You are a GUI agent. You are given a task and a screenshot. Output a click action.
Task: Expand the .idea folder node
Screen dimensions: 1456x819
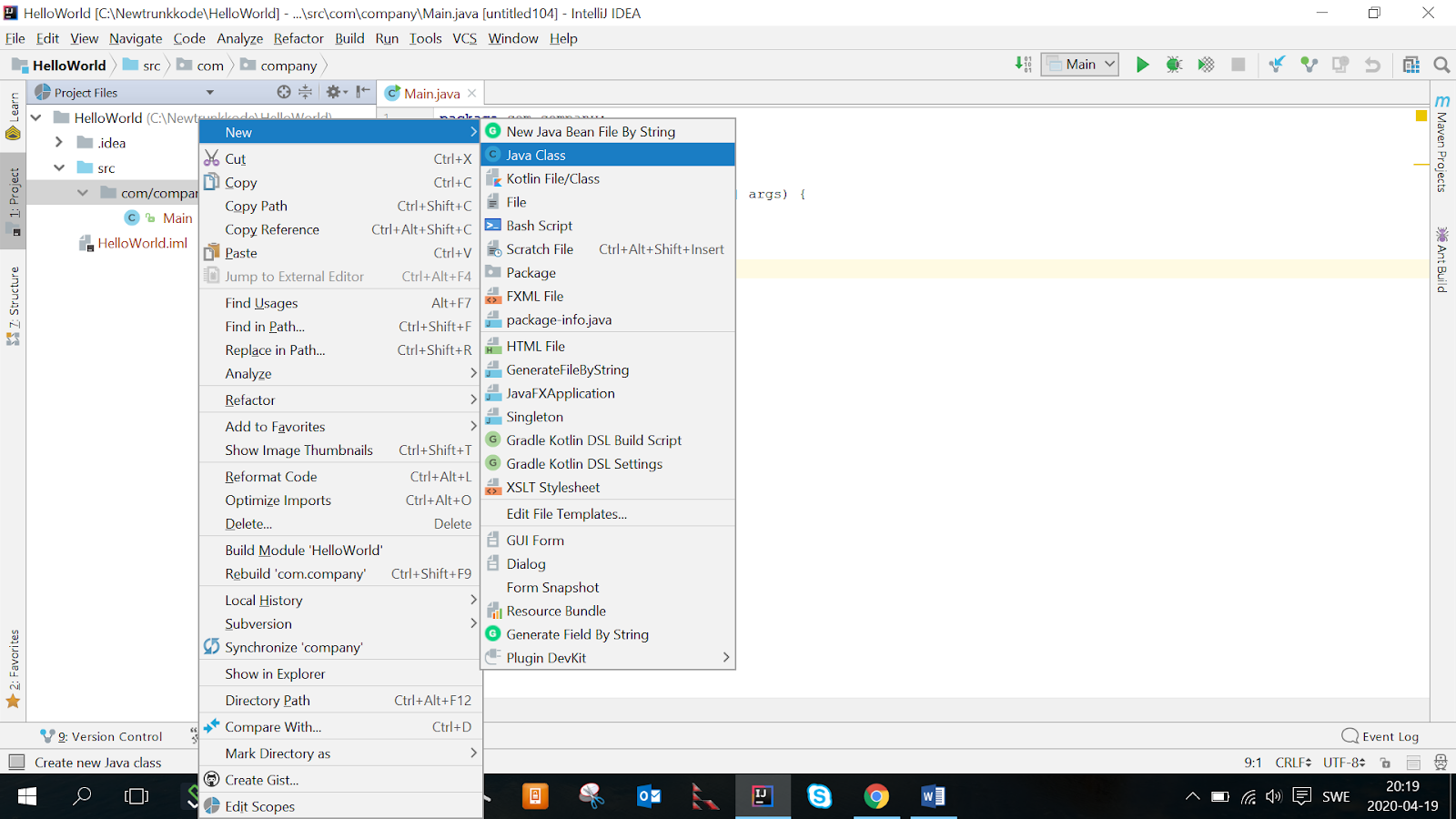[x=59, y=143]
